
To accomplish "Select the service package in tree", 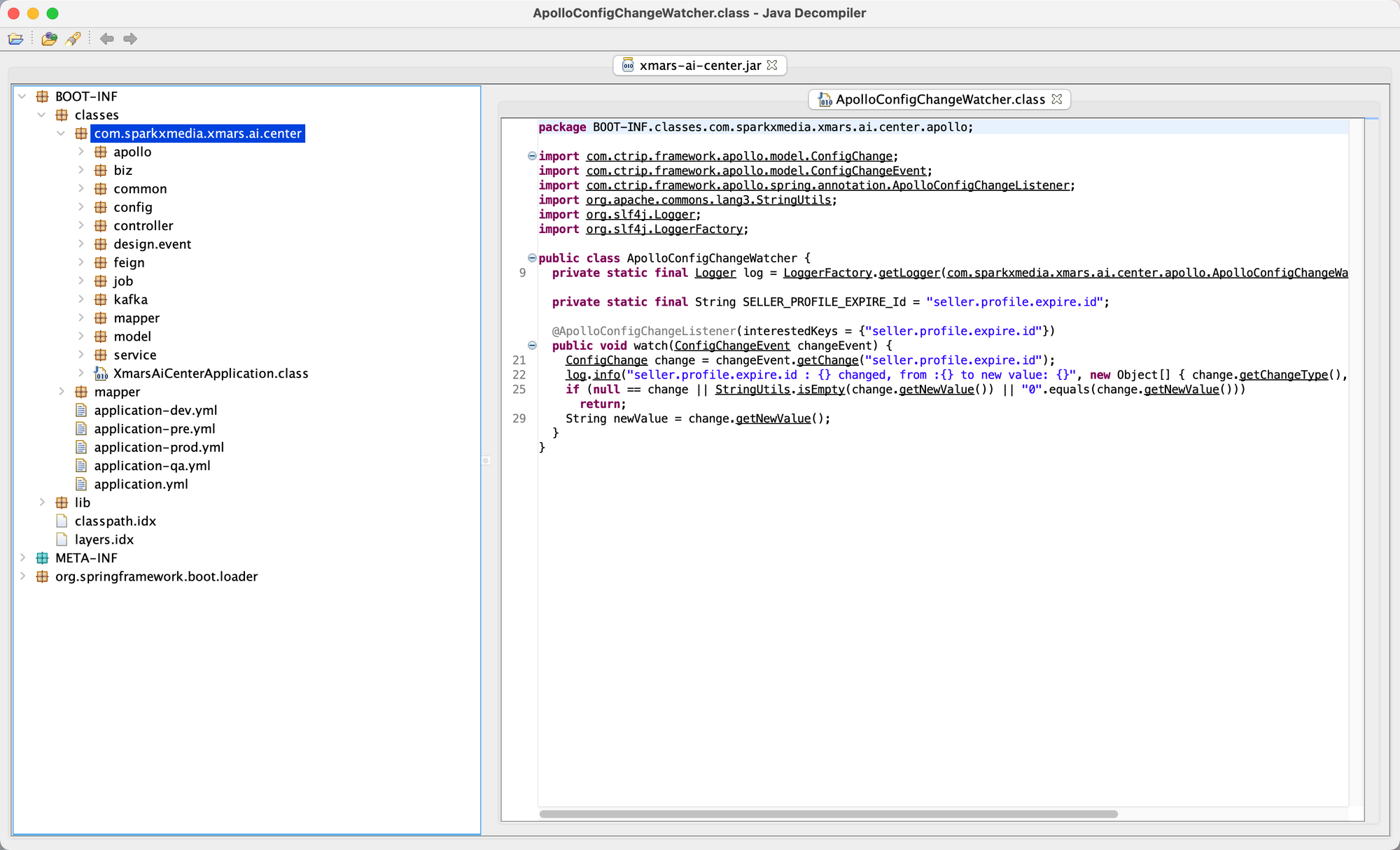I will (x=135, y=355).
